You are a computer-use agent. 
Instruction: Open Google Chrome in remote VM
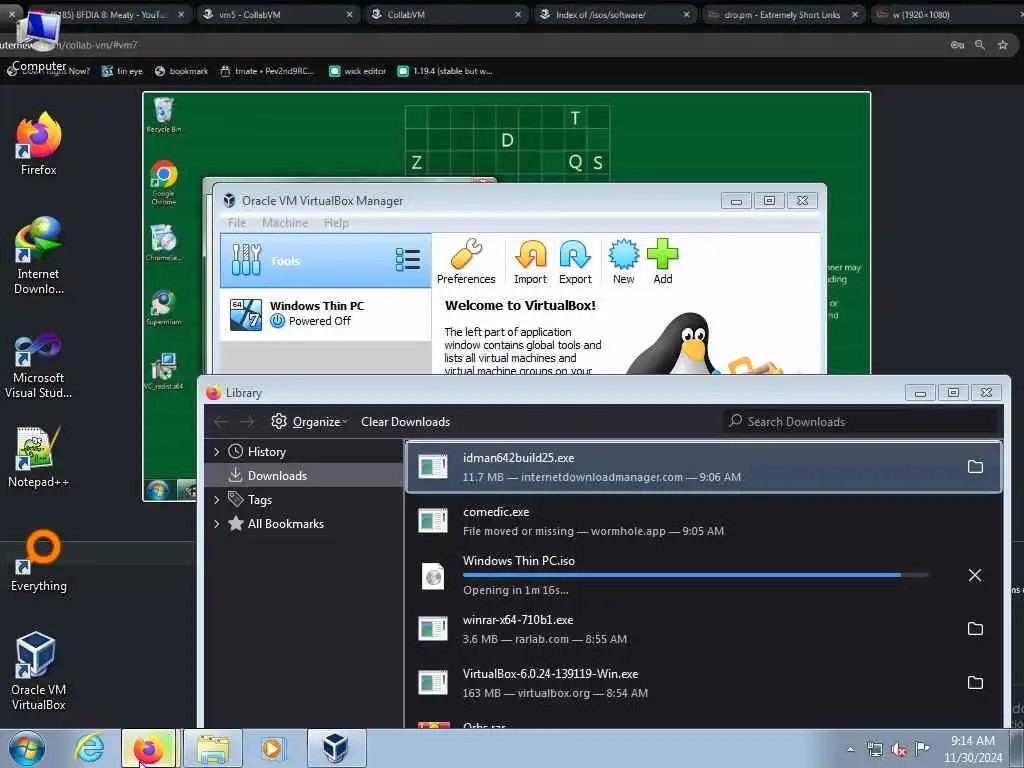coord(163,182)
